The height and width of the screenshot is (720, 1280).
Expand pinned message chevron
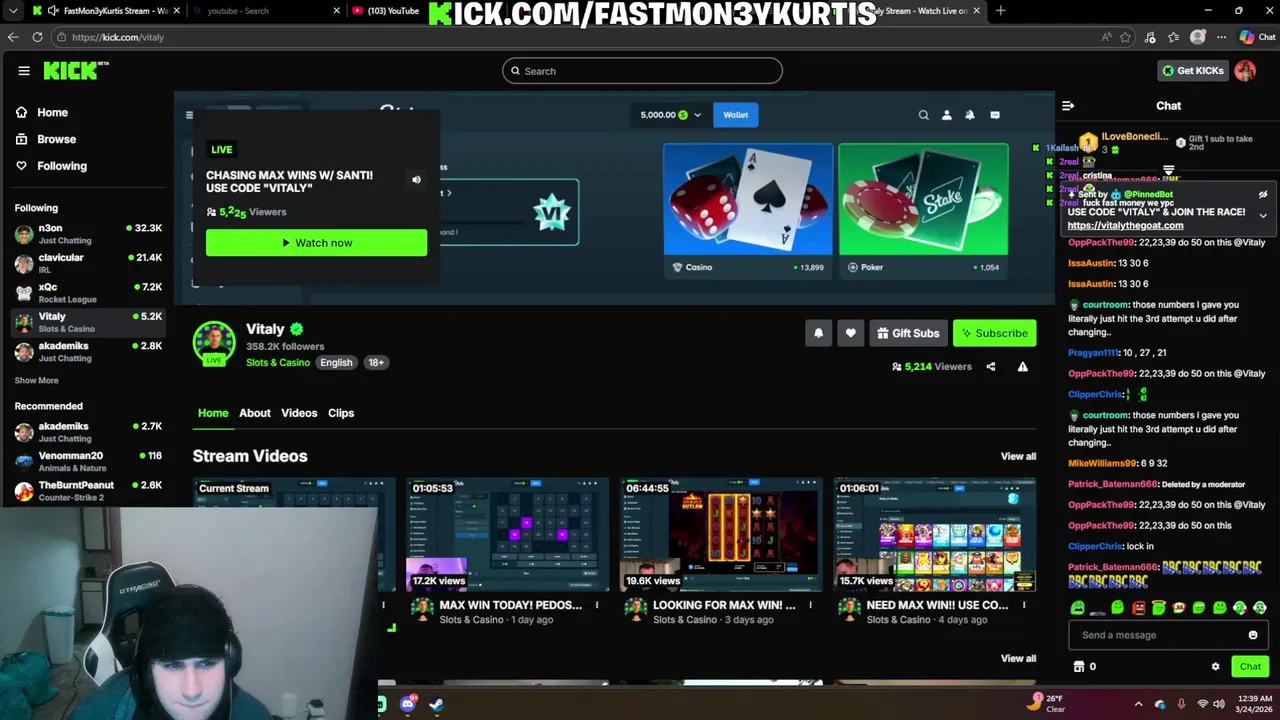point(1263,215)
